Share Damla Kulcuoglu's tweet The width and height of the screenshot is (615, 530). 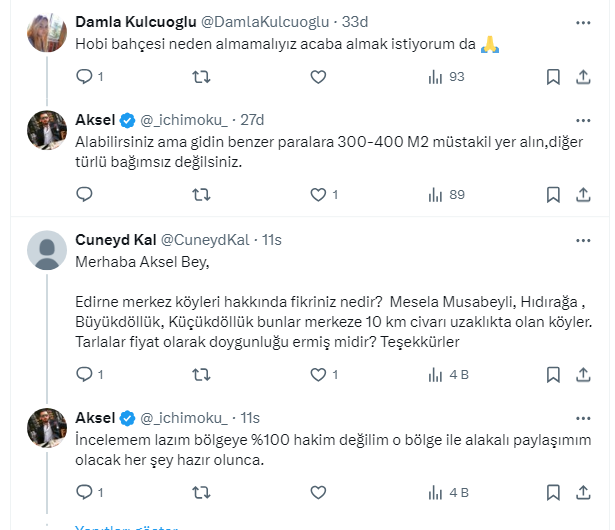tap(583, 77)
